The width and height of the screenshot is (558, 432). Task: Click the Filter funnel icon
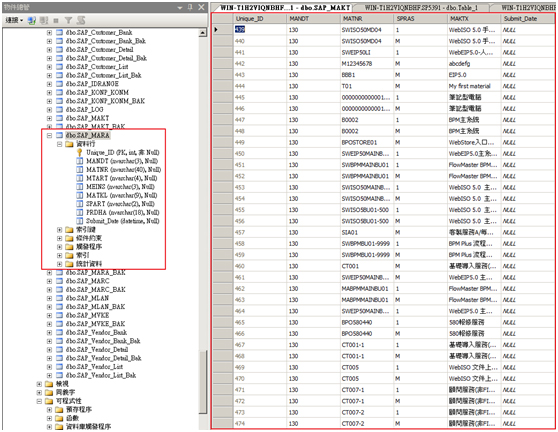pyautogui.click(x=68, y=20)
